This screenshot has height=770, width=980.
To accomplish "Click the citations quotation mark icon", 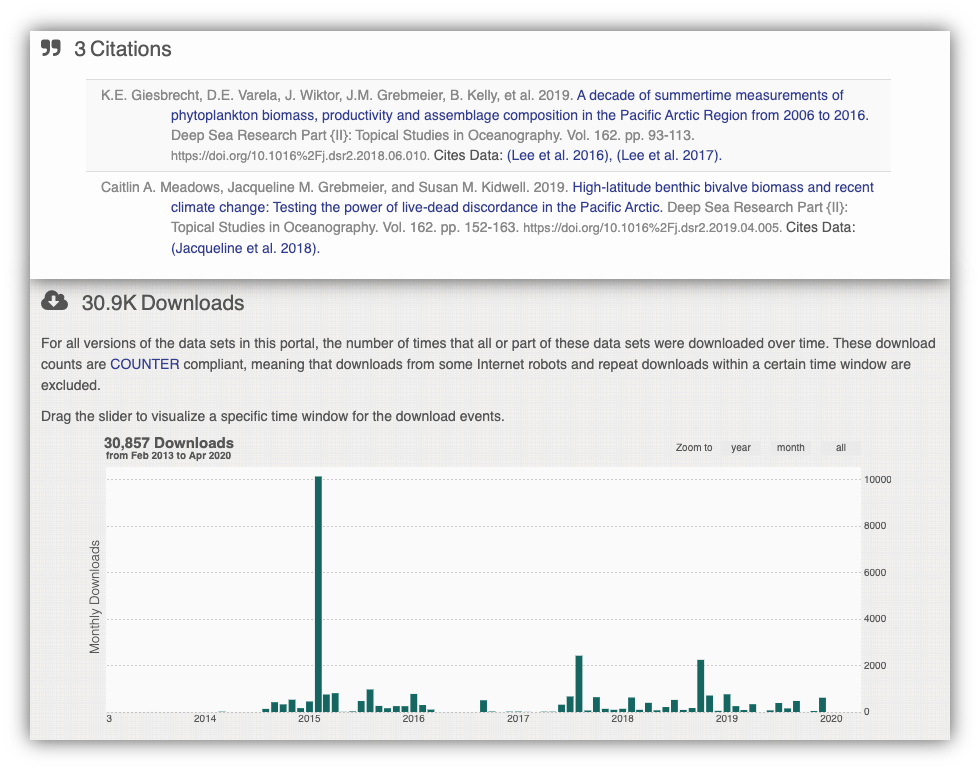I will tap(51, 48).
